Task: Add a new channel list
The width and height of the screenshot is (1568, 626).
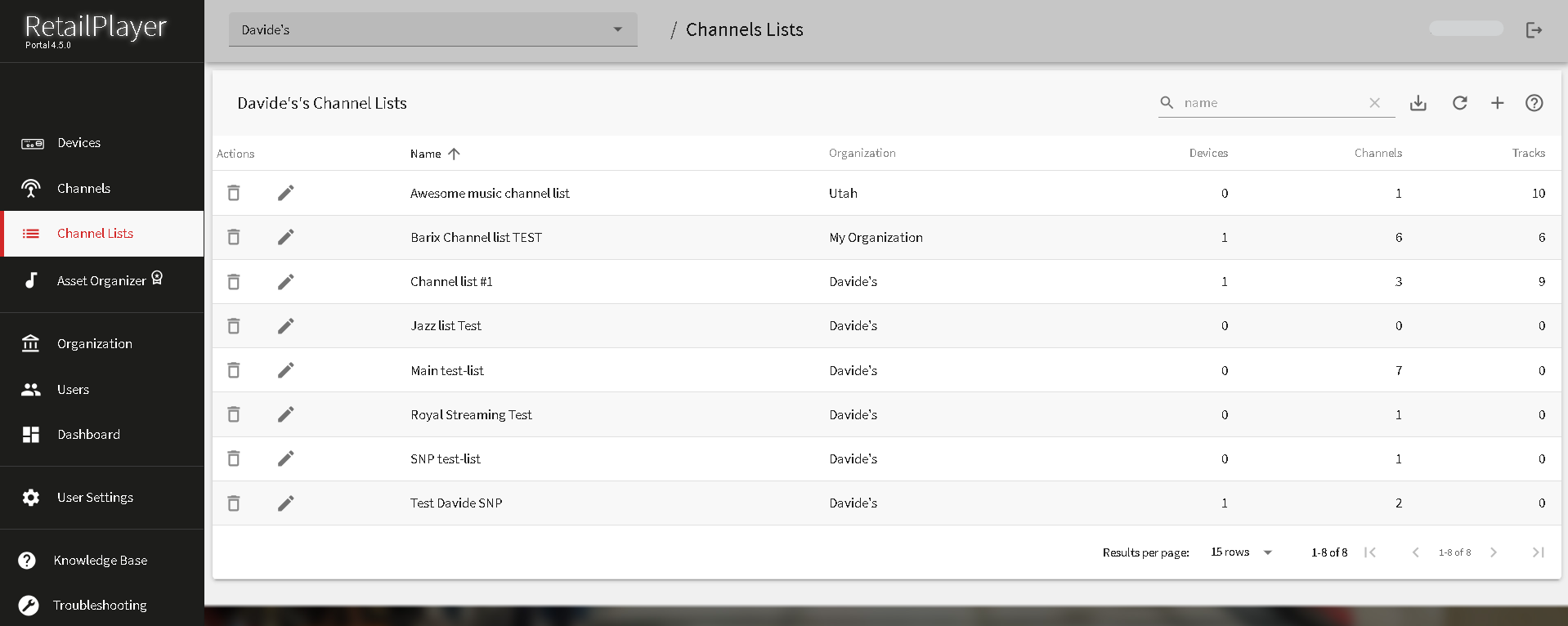Action: [x=1497, y=103]
